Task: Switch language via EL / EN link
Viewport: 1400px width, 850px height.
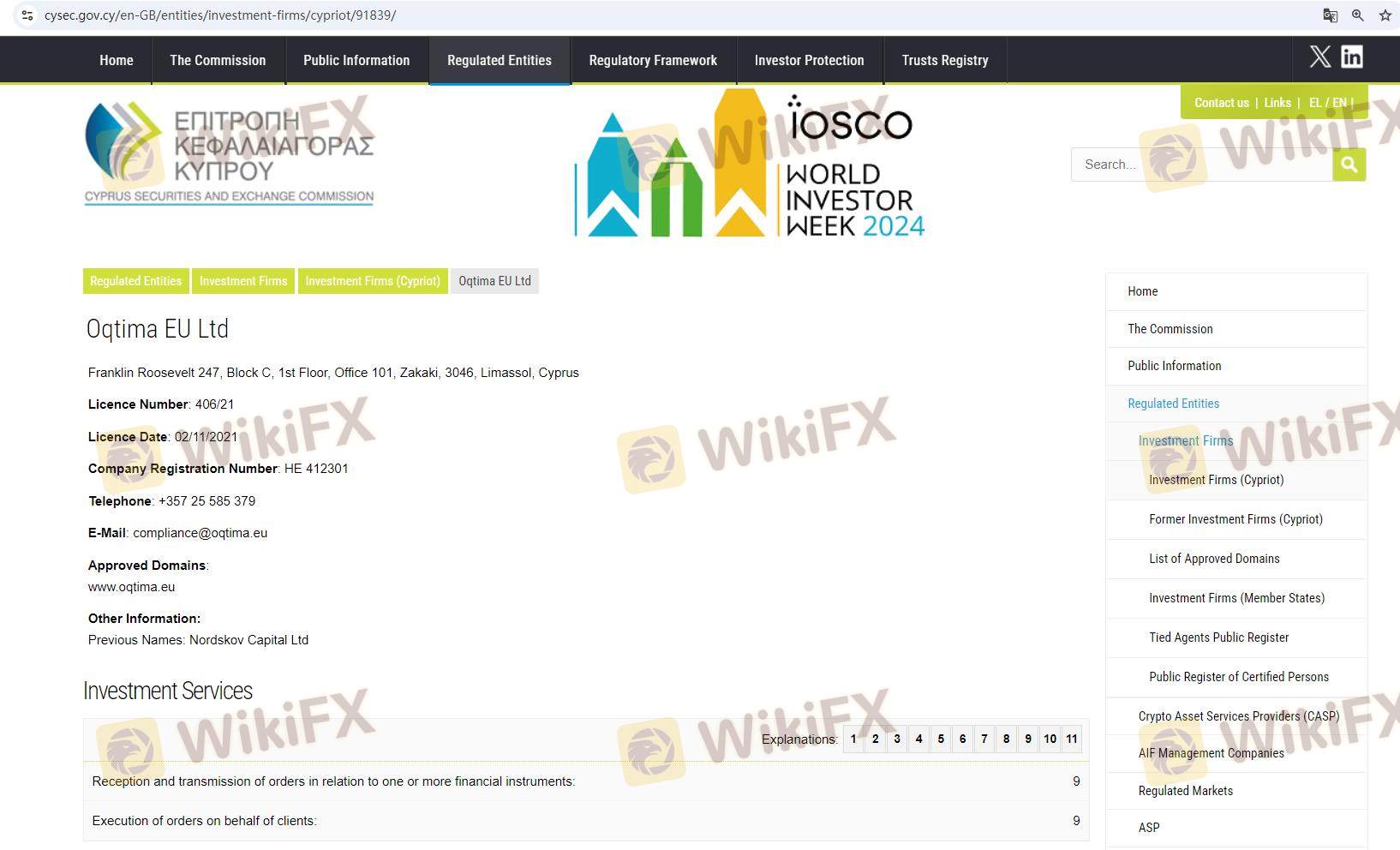Action: [x=1327, y=103]
